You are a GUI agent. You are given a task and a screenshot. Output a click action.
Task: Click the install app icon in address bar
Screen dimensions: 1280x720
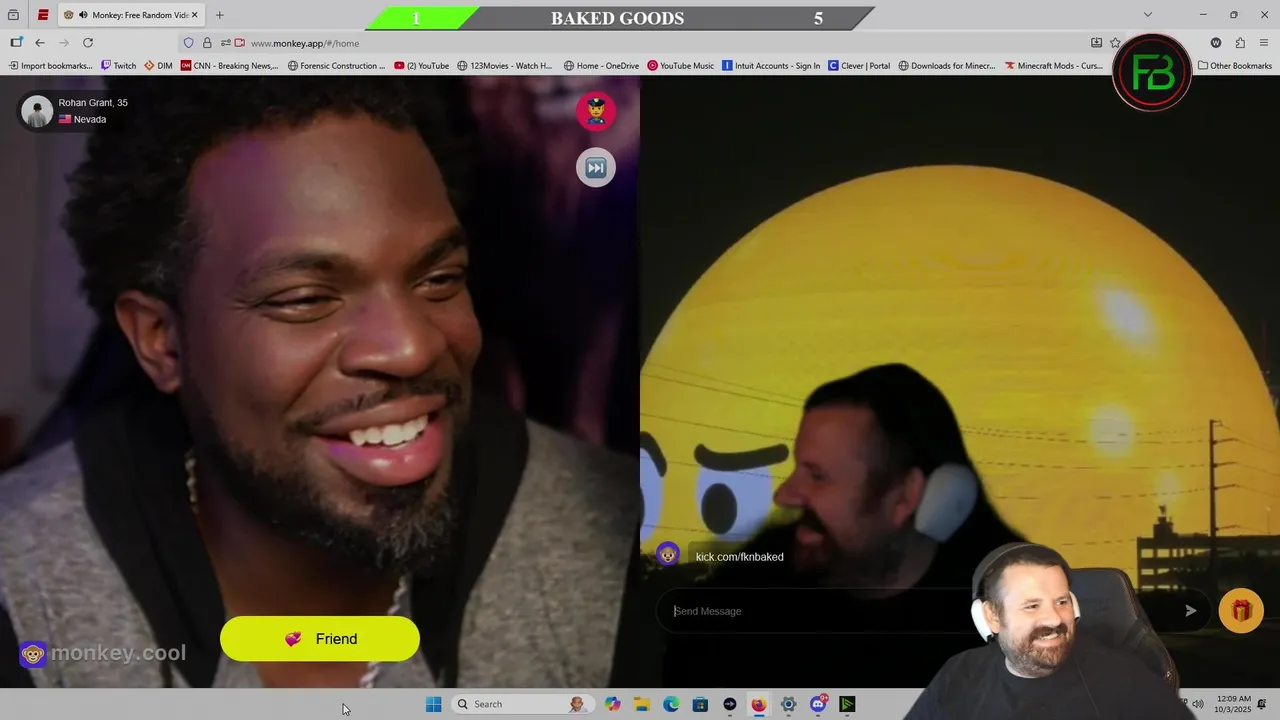tap(1096, 43)
